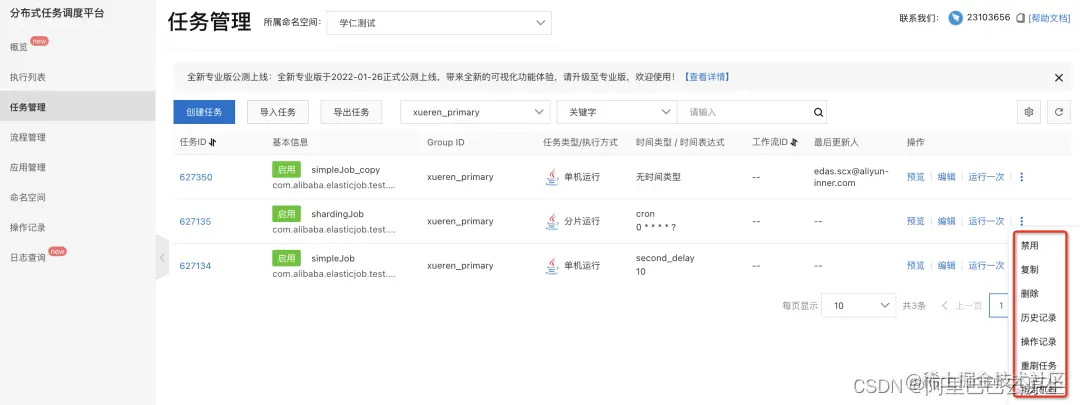Screen dimensions: 1080x405
Task: Open more actions for task 627135
Action: coord(1021,221)
